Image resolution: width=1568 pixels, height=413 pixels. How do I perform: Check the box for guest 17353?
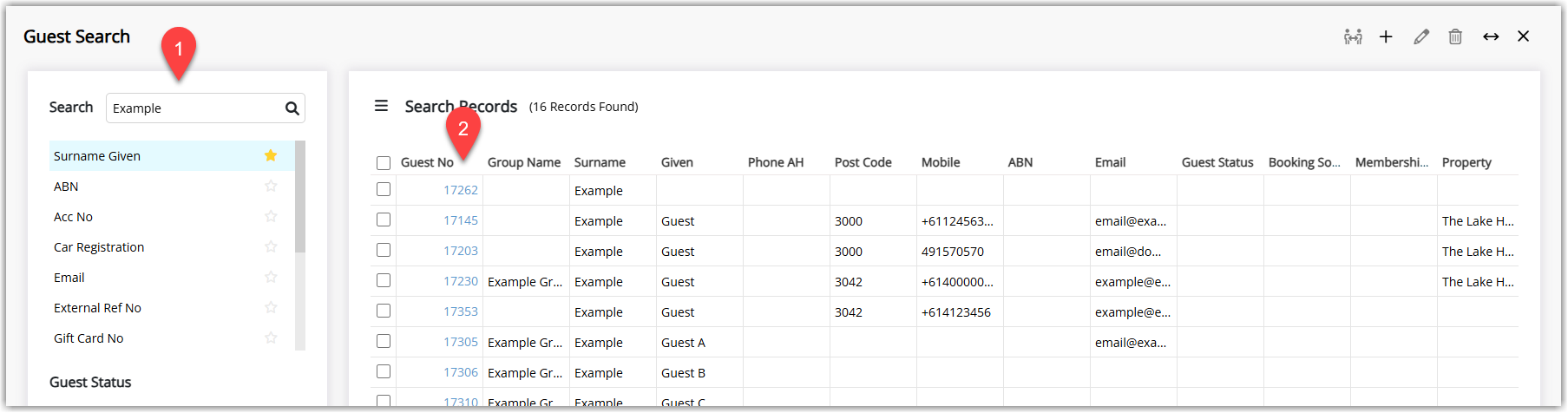click(x=384, y=311)
